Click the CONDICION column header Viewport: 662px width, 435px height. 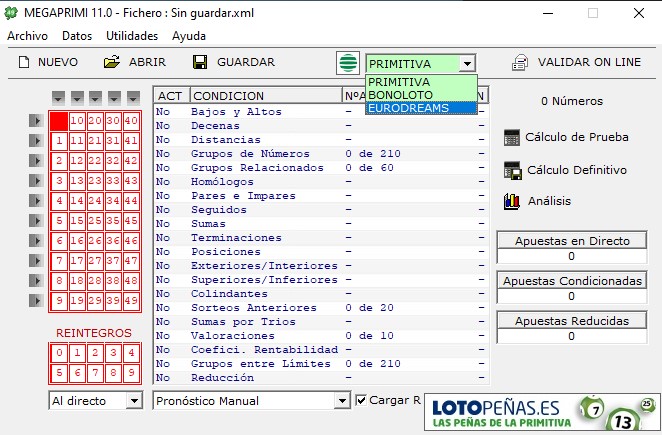coord(266,95)
